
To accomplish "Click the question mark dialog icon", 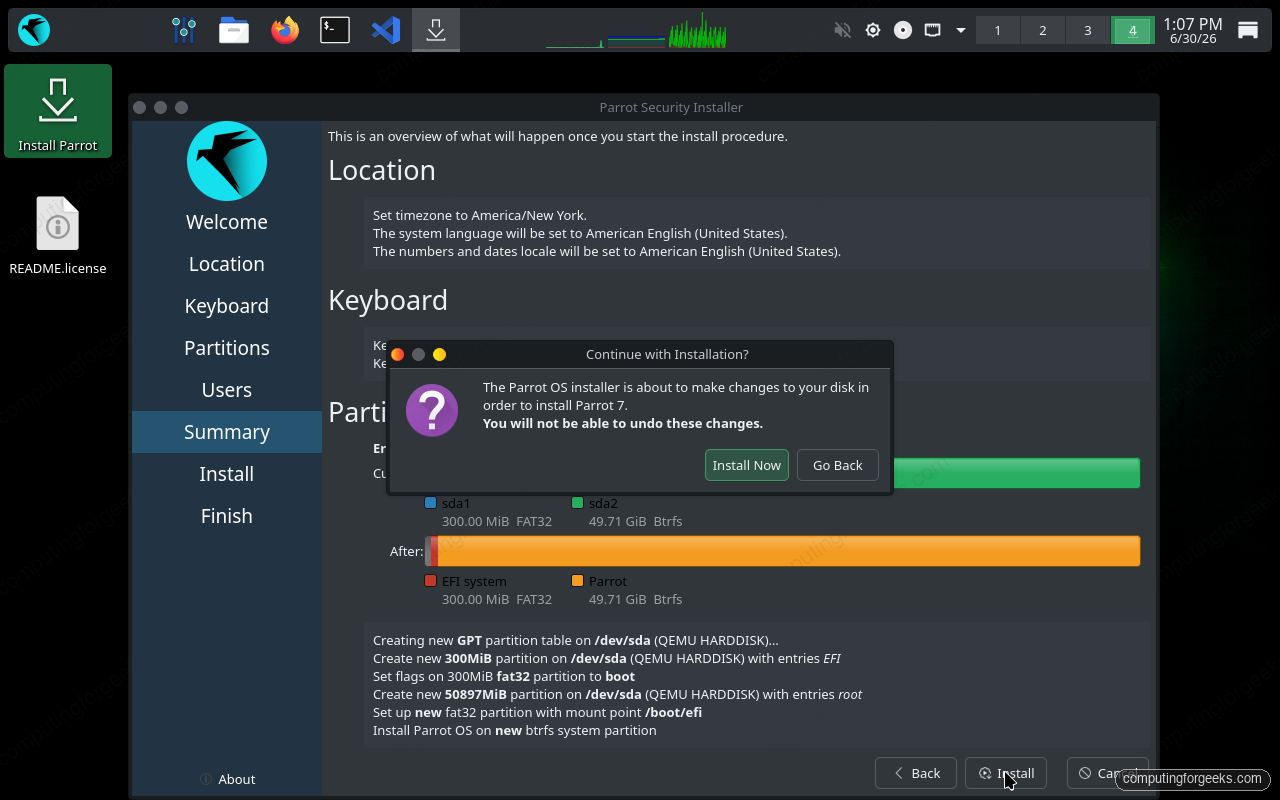I will click(432, 410).
